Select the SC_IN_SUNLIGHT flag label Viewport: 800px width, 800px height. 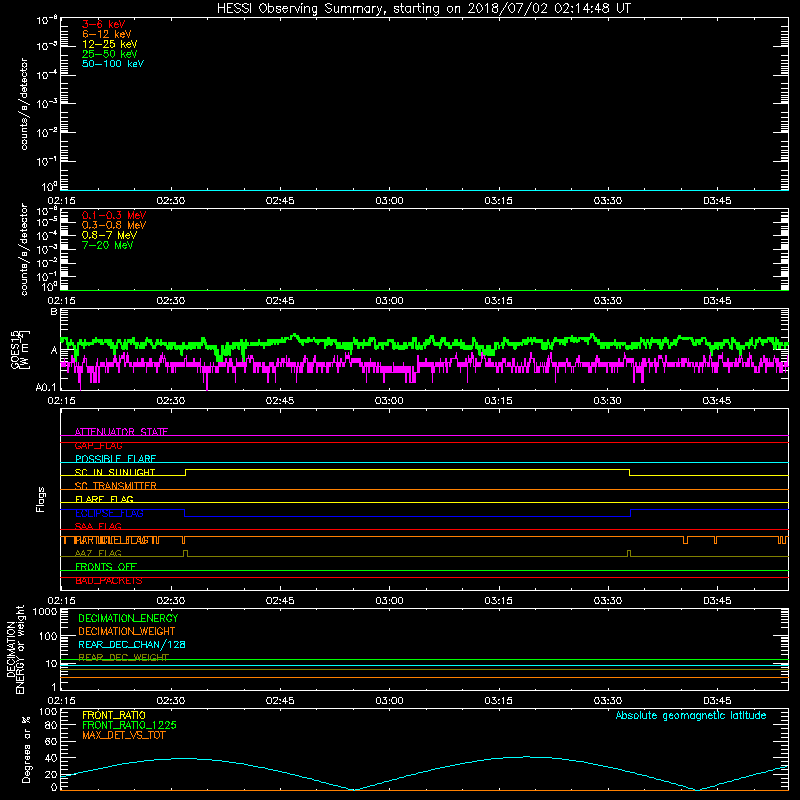pos(115,472)
